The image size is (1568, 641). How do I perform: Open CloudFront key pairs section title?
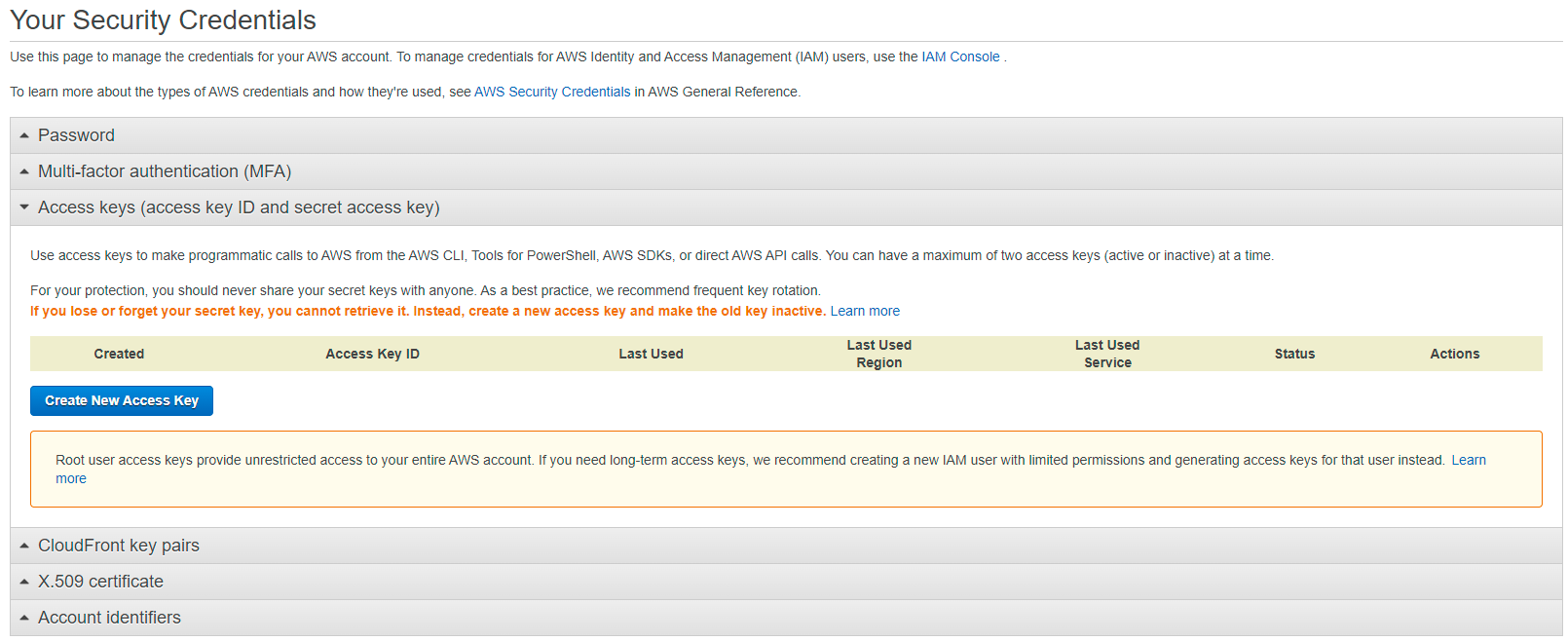point(119,546)
